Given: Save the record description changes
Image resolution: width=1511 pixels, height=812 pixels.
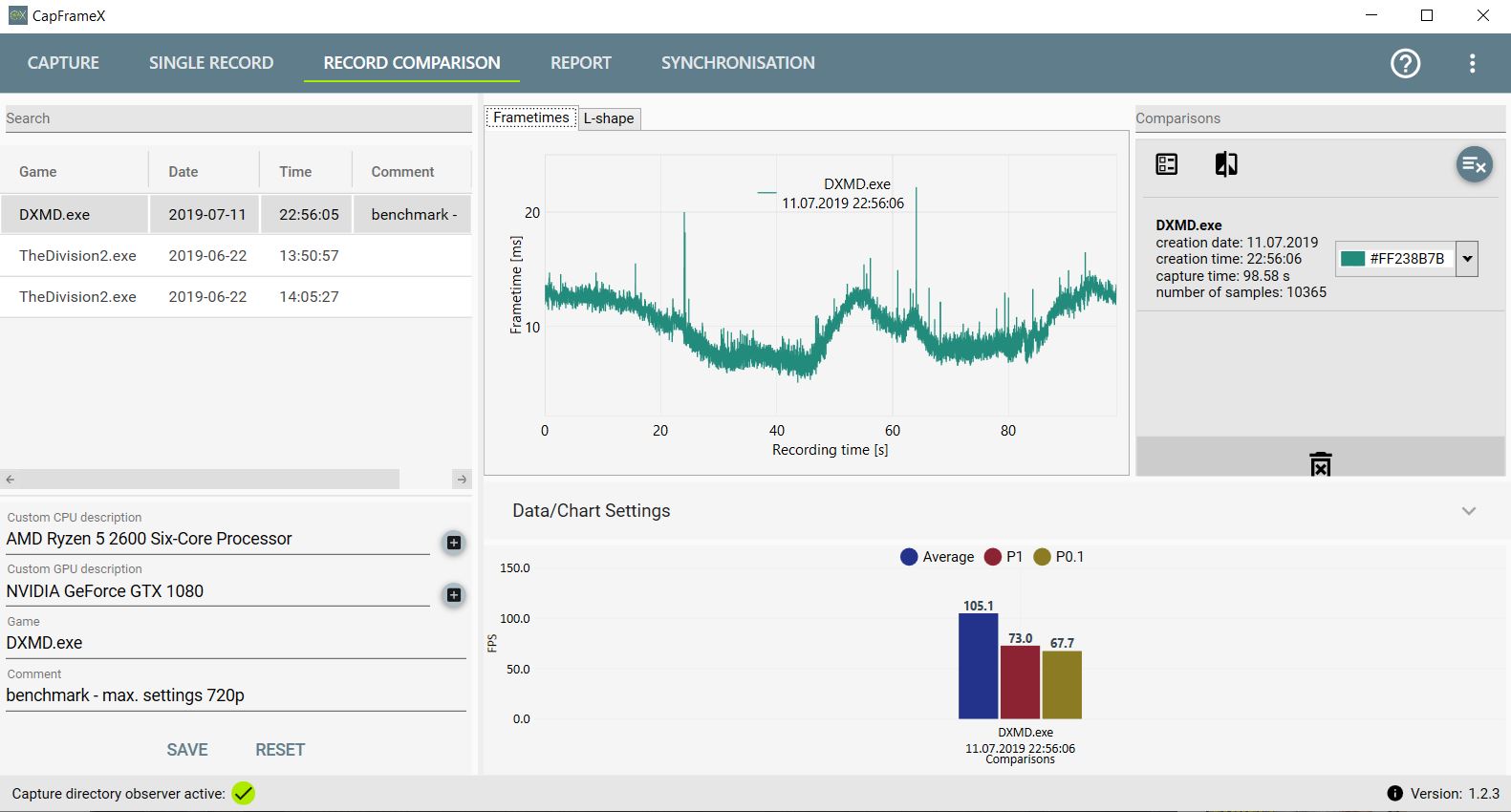Looking at the screenshot, I should click(x=187, y=750).
